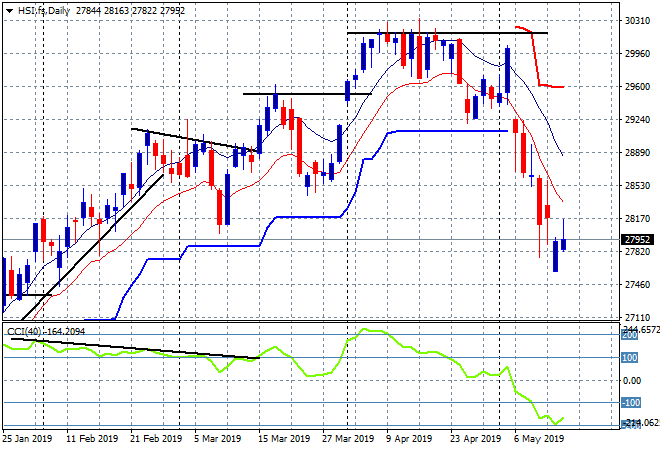Click the HSI.fs,Daily chart title text

pos(43,11)
